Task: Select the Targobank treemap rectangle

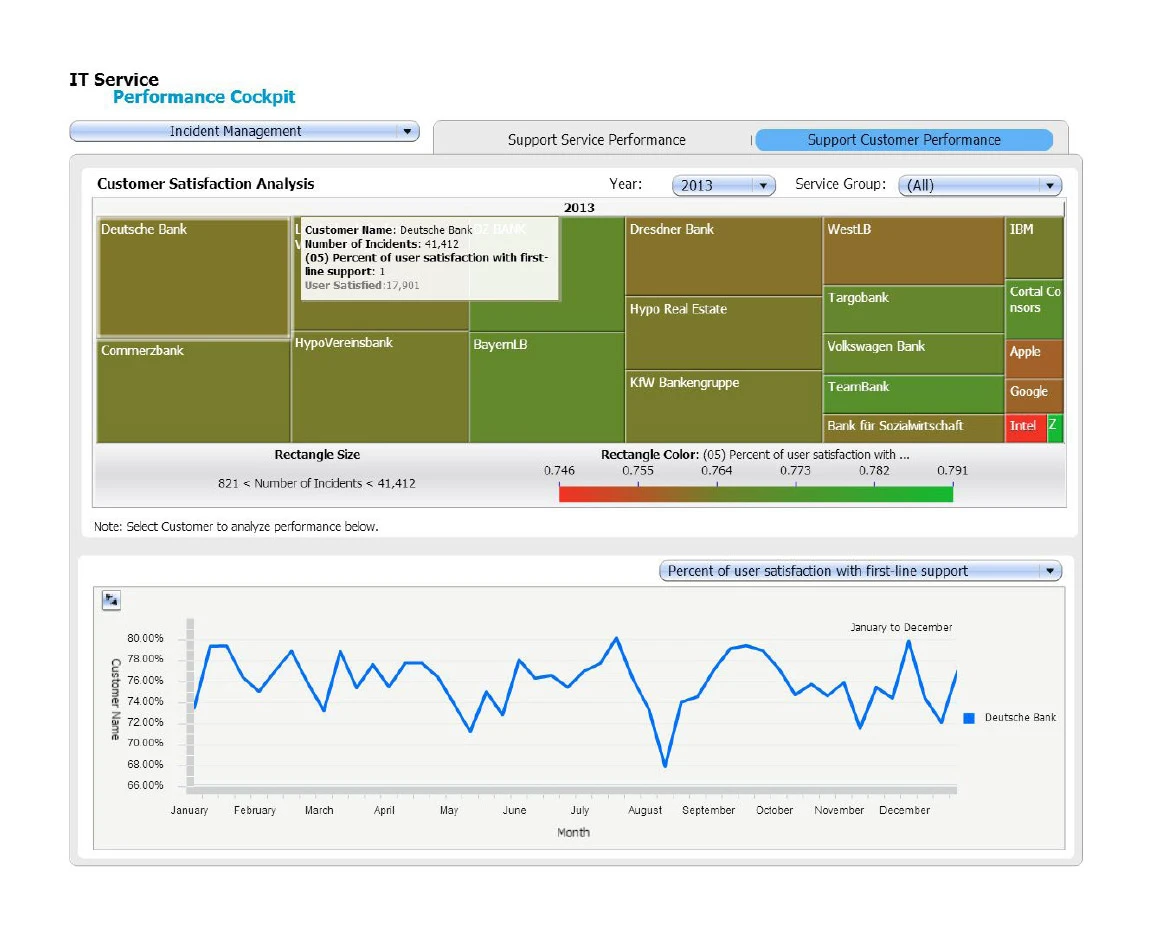Action: (x=913, y=309)
